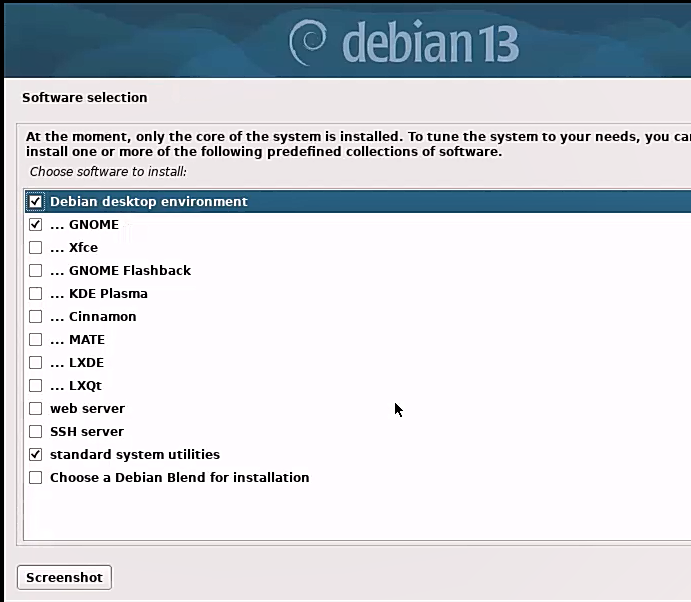Image resolution: width=691 pixels, height=602 pixels.
Task: Check the LXDE checkbox
Action: (36, 363)
